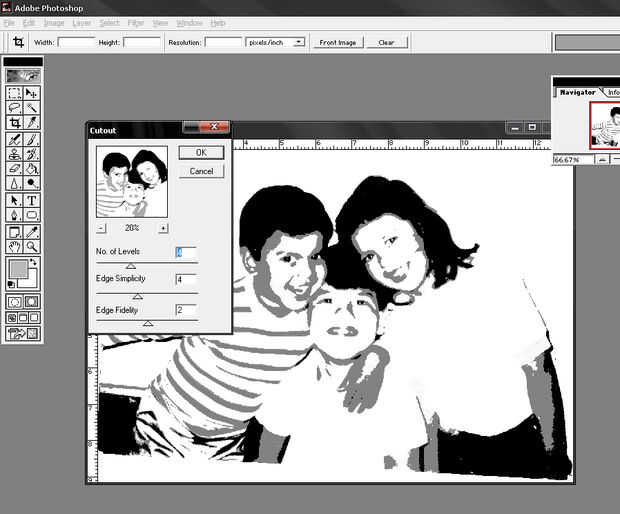The image size is (620, 514).
Task: Click OK in the Cutout dialog
Action: [201, 153]
